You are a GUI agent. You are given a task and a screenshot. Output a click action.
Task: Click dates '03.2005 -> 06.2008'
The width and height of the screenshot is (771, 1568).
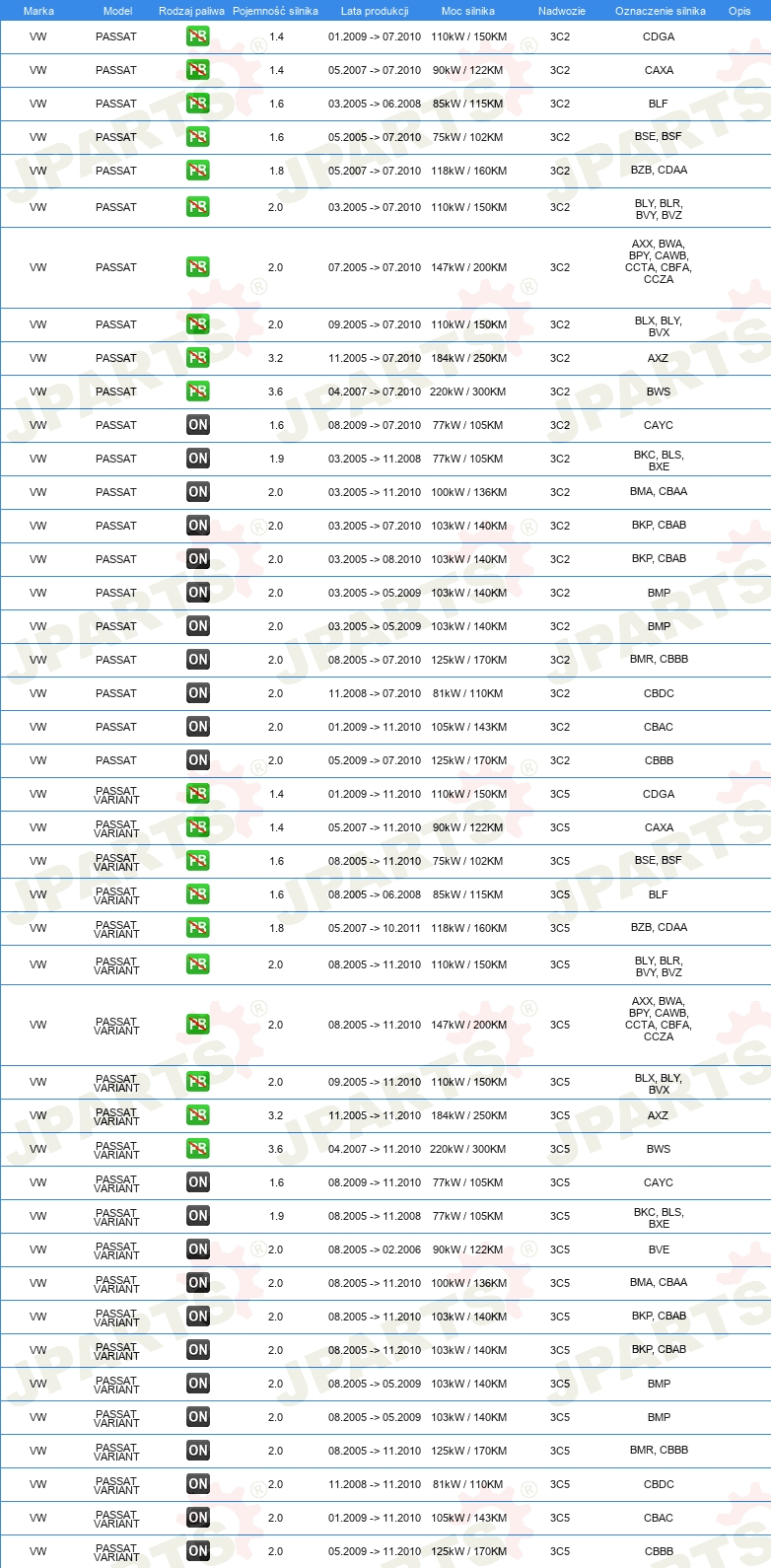(x=375, y=104)
